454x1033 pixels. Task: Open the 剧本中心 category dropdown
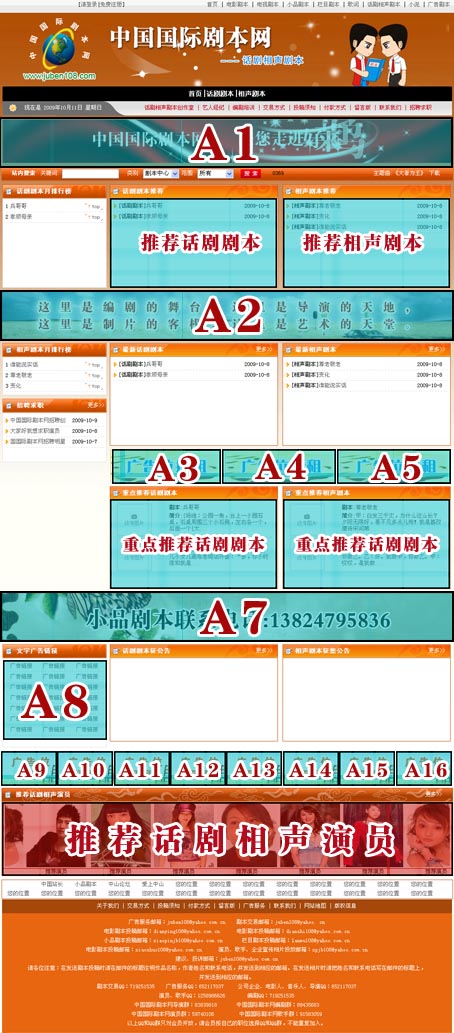click(160, 173)
